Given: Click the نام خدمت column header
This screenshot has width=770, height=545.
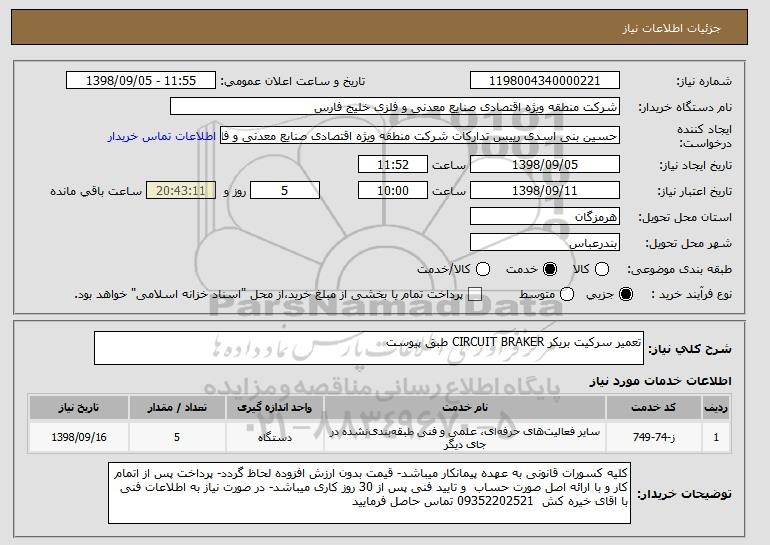Looking at the screenshot, I should click(465, 408).
